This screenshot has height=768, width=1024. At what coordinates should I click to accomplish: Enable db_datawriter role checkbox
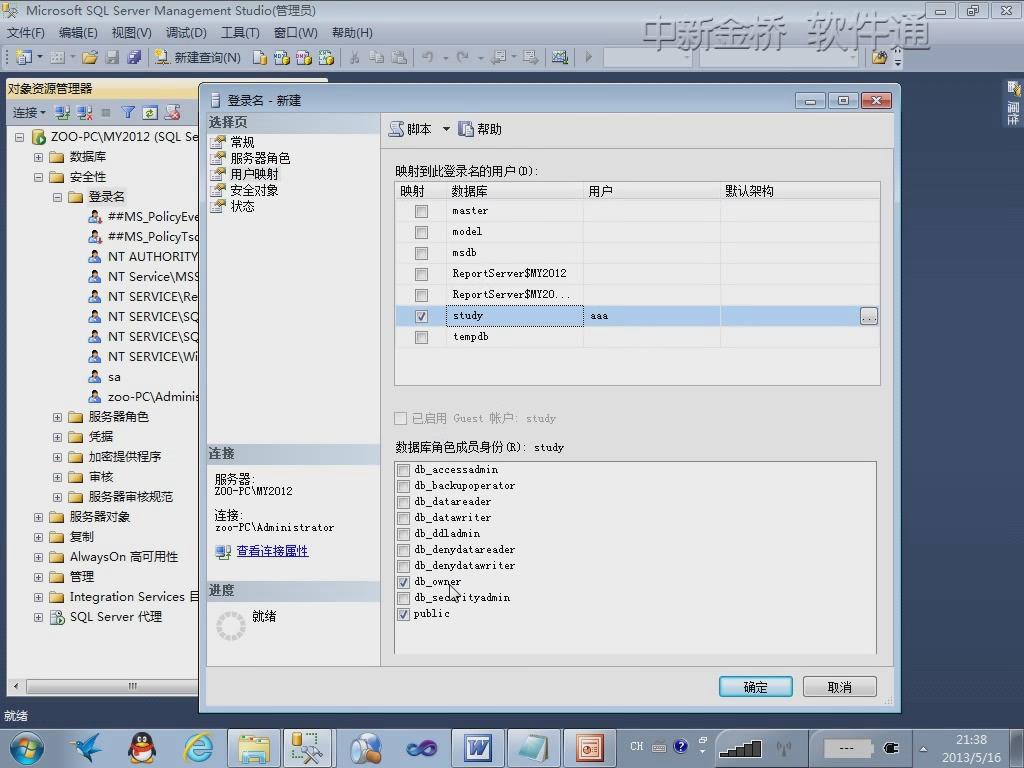click(404, 518)
